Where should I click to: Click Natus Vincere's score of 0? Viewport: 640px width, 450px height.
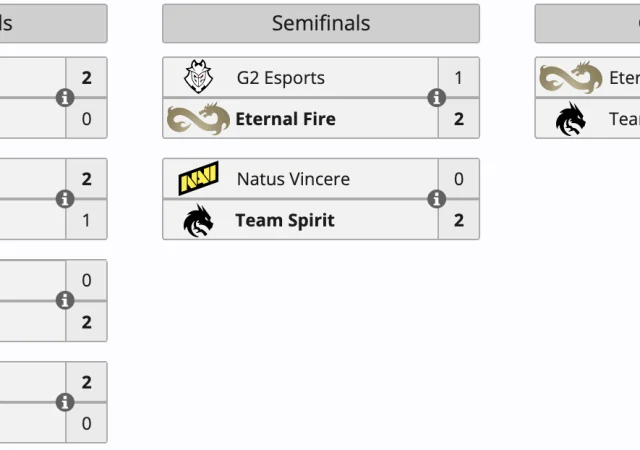click(459, 179)
